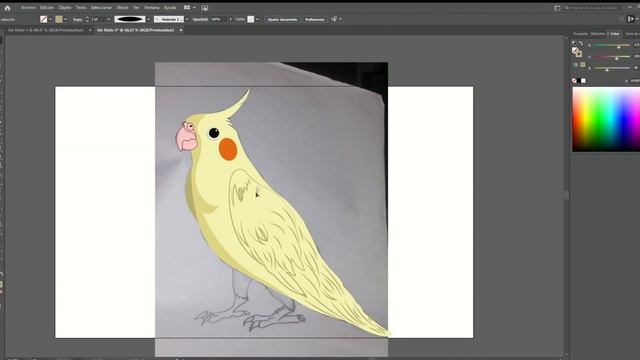Close the Sin título-2 document tab

point(181,30)
